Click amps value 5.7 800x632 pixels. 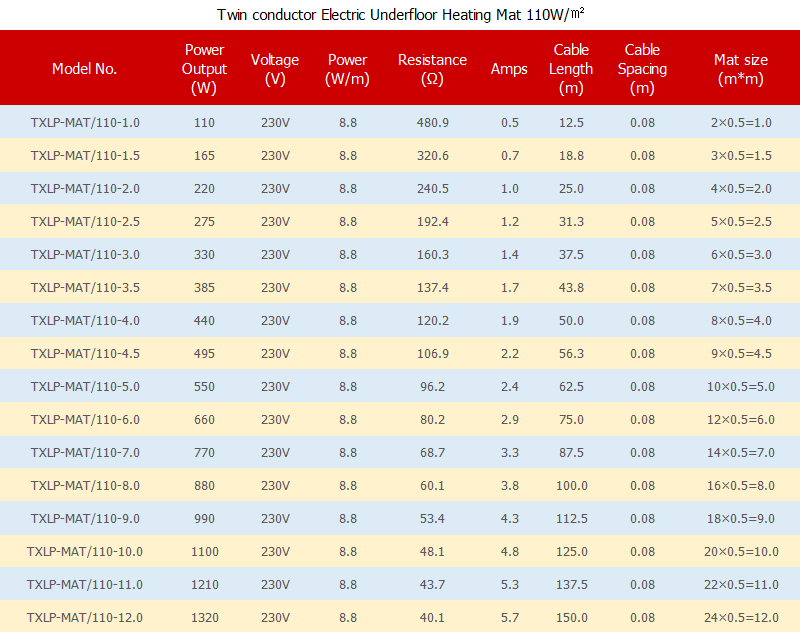point(510,617)
